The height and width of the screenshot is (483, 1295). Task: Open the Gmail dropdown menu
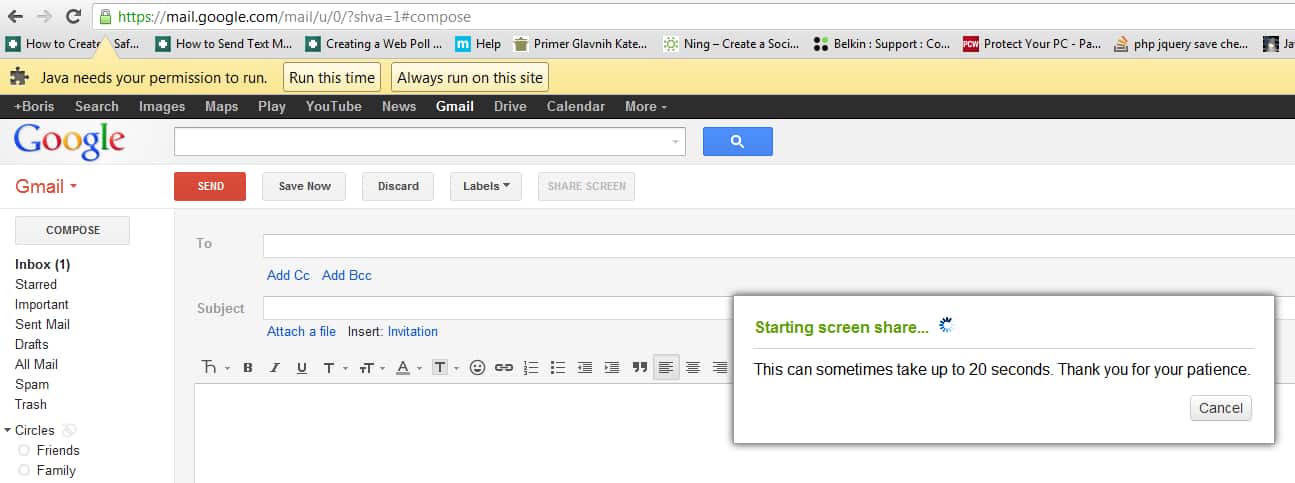coord(46,187)
